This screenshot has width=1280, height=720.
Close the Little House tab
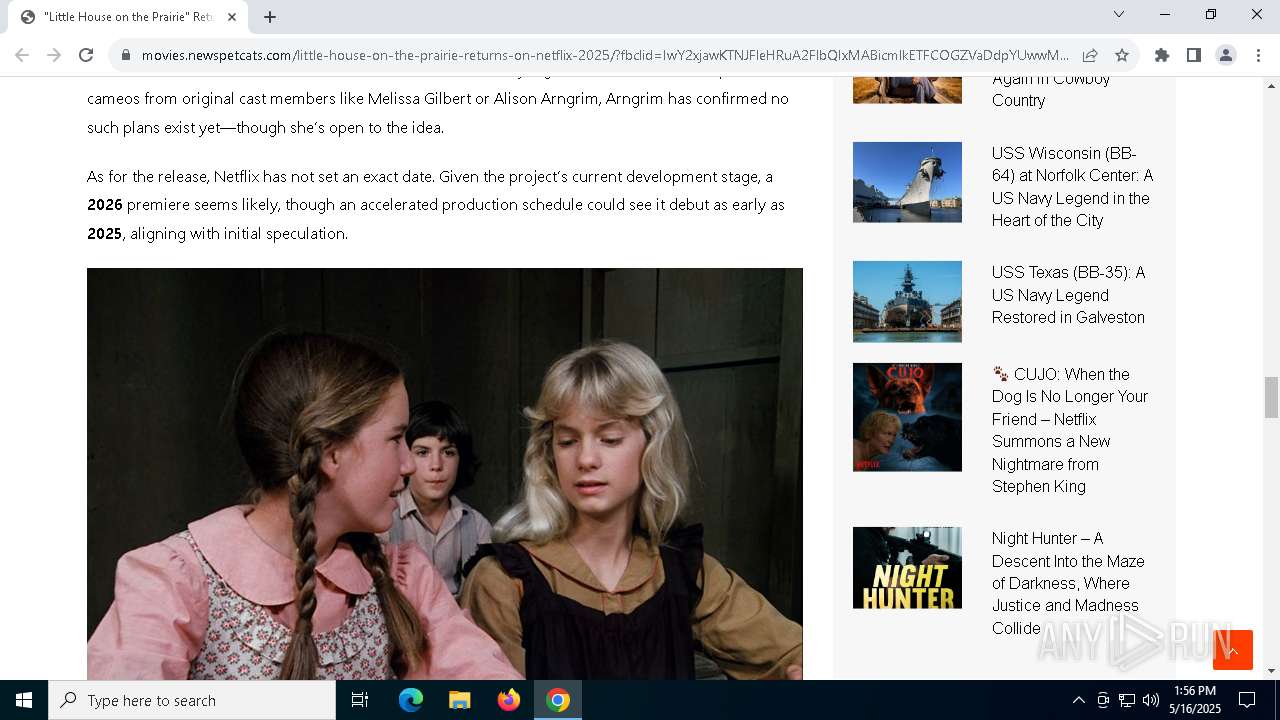pos(232,17)
